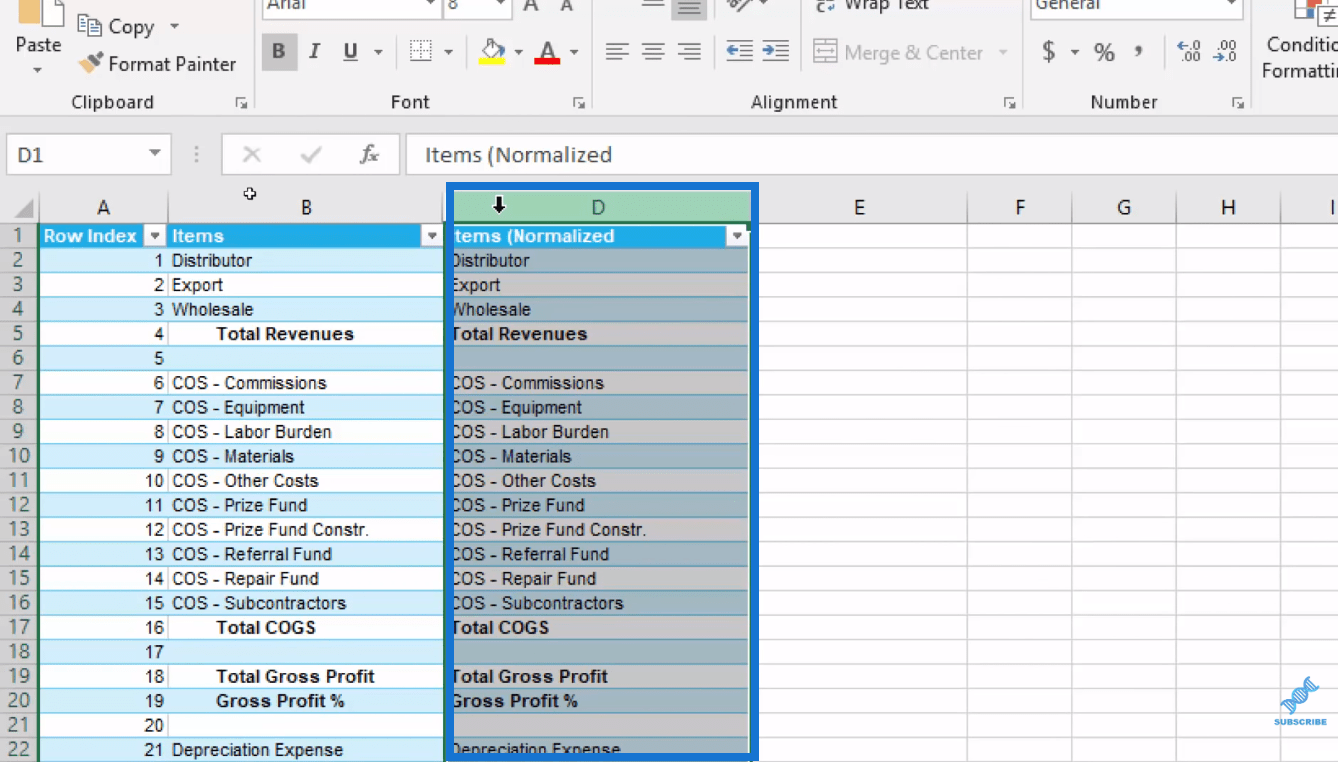Screen dimensions: 1338x762
Task: Click Total COGS cell in column D
Action: point(599,627)
